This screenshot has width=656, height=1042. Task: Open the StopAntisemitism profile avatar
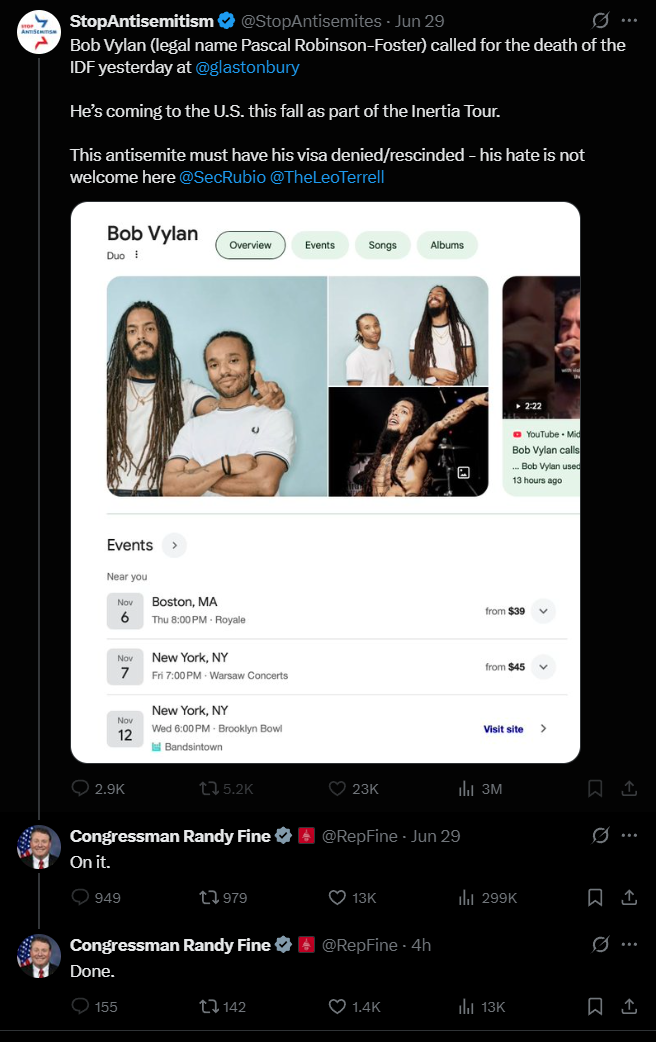(x=39, y=31)
